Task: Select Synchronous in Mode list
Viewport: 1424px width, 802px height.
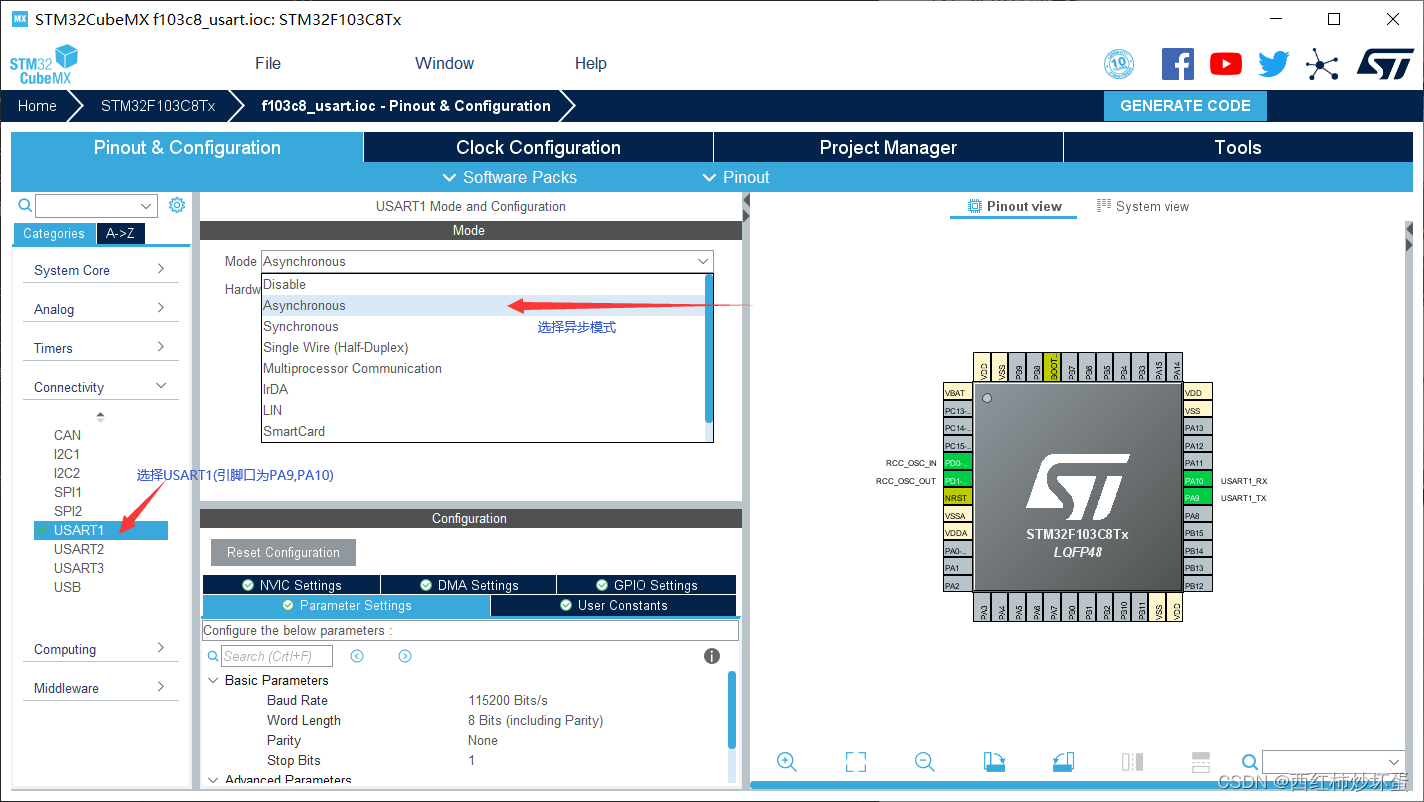Action: coord(483,326)
